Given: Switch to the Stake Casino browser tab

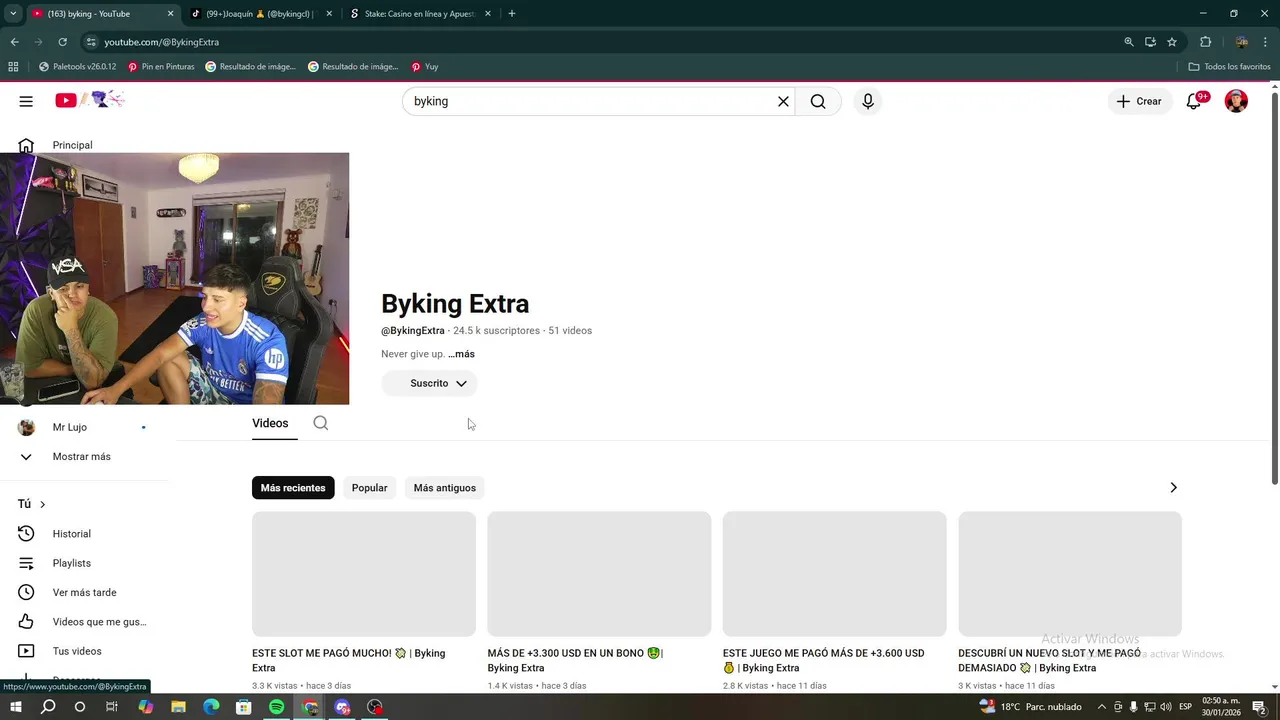Looking at the screenshot, I should (418, 14).
